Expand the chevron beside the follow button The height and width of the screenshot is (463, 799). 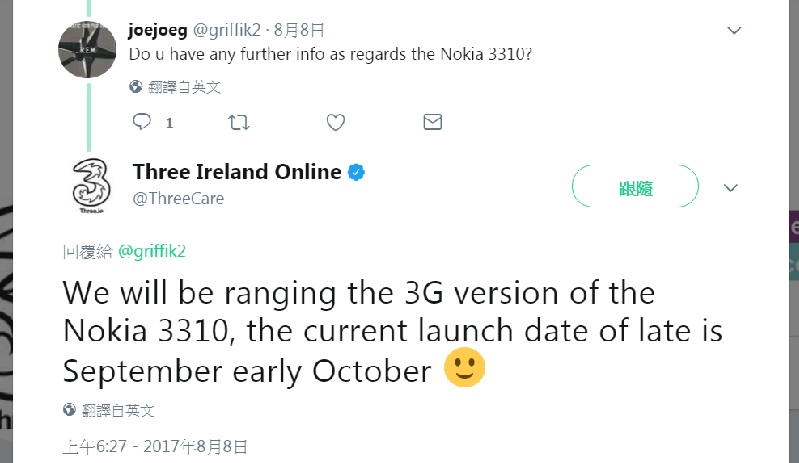[x=730, y=187]
